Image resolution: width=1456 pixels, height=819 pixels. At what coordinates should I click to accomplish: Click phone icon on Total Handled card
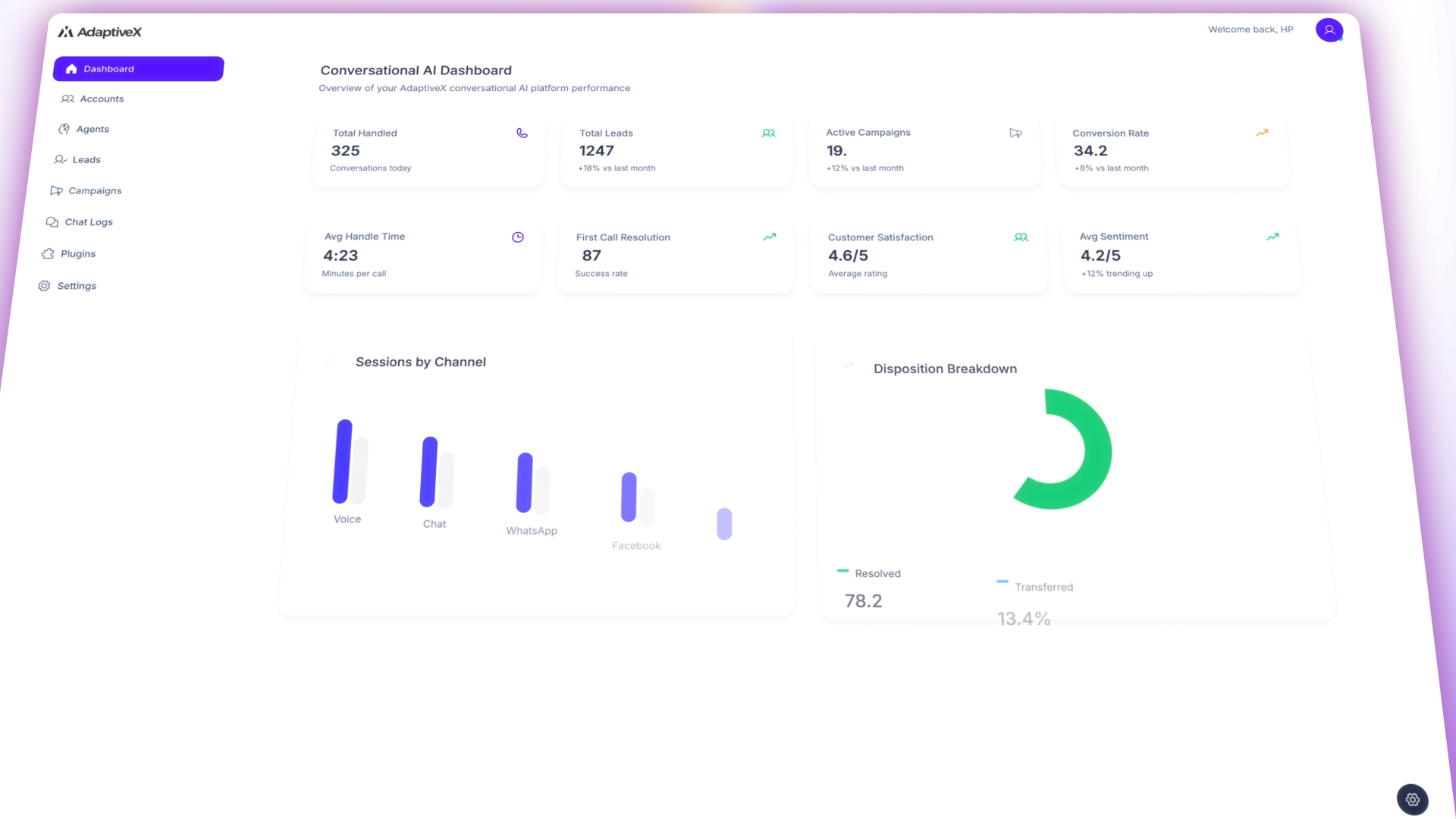[522, 133]
